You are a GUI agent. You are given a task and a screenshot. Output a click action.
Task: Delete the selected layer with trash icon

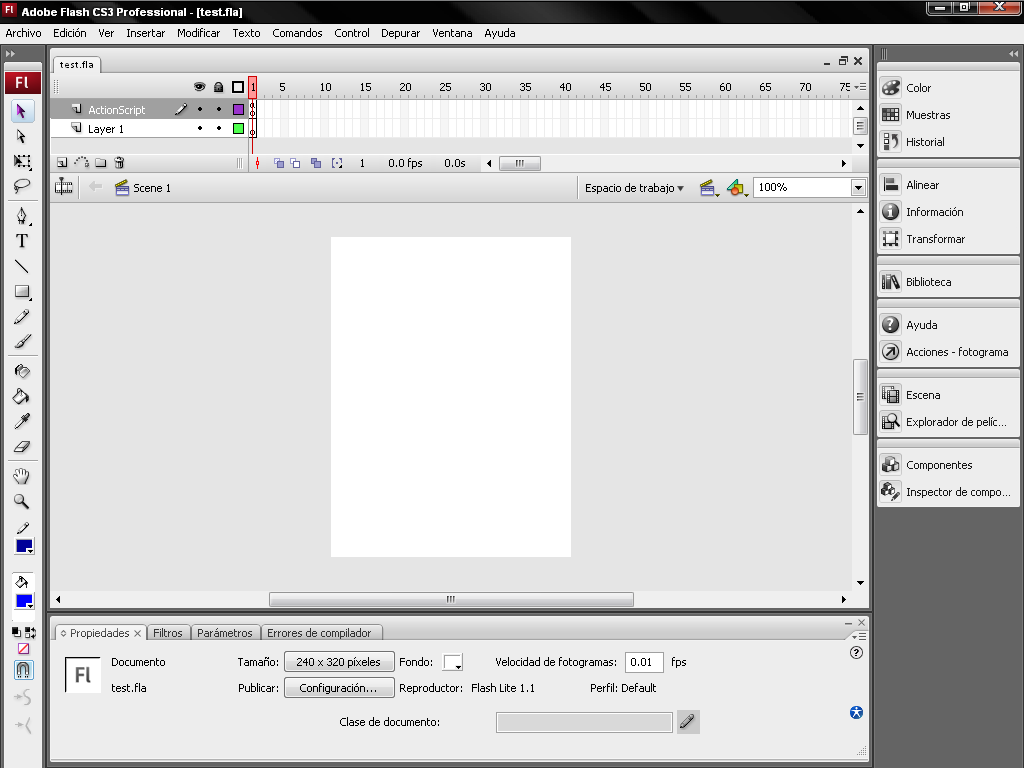click(x=119, y=163)
